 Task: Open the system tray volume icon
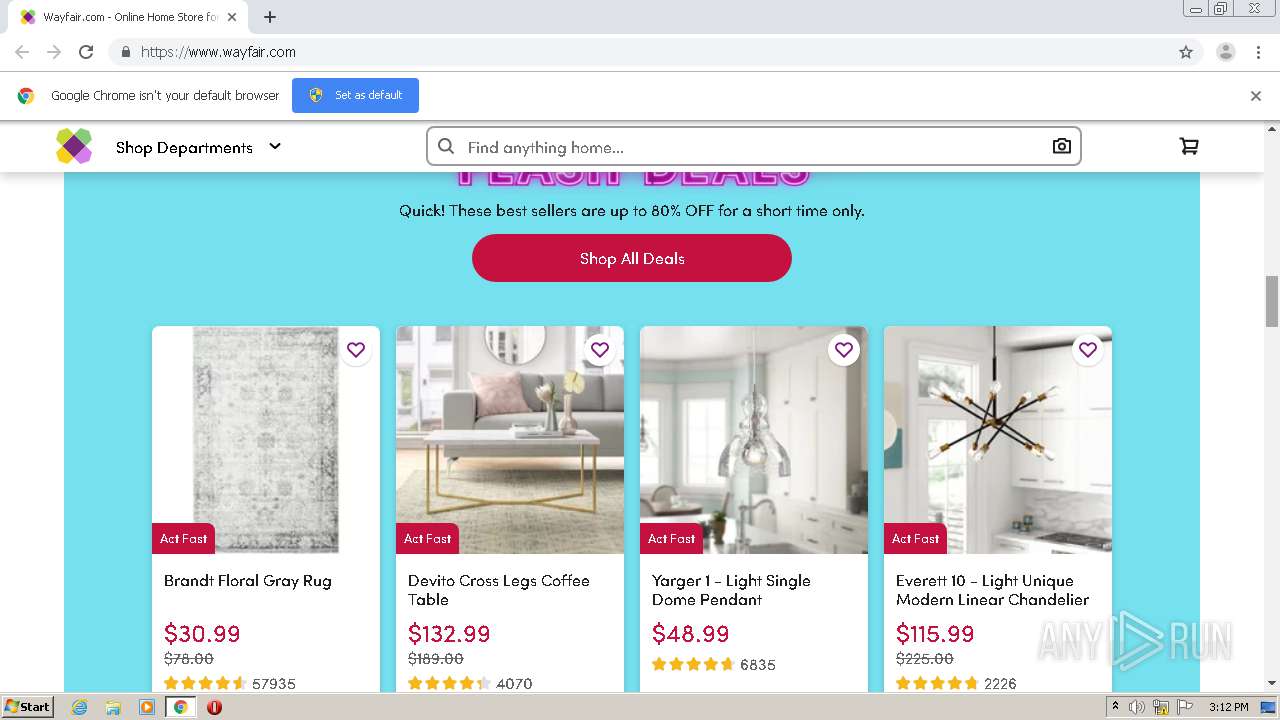click(x=1137, y=707)
